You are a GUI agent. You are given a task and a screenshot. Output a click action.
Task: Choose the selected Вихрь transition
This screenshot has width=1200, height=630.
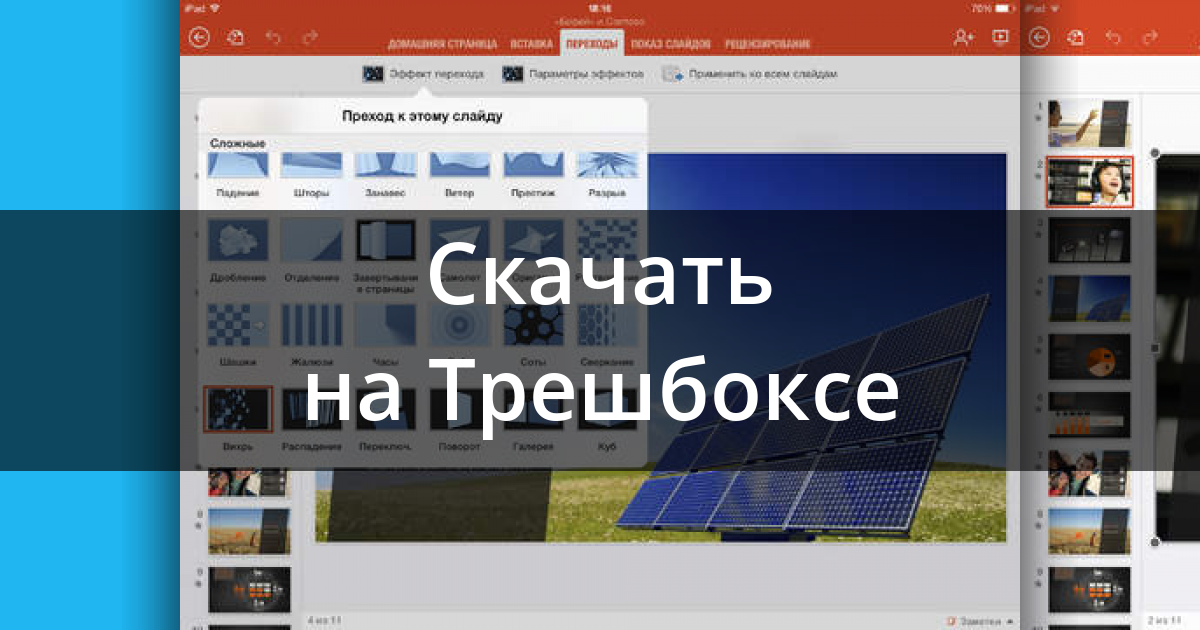(x=237, y=419)
